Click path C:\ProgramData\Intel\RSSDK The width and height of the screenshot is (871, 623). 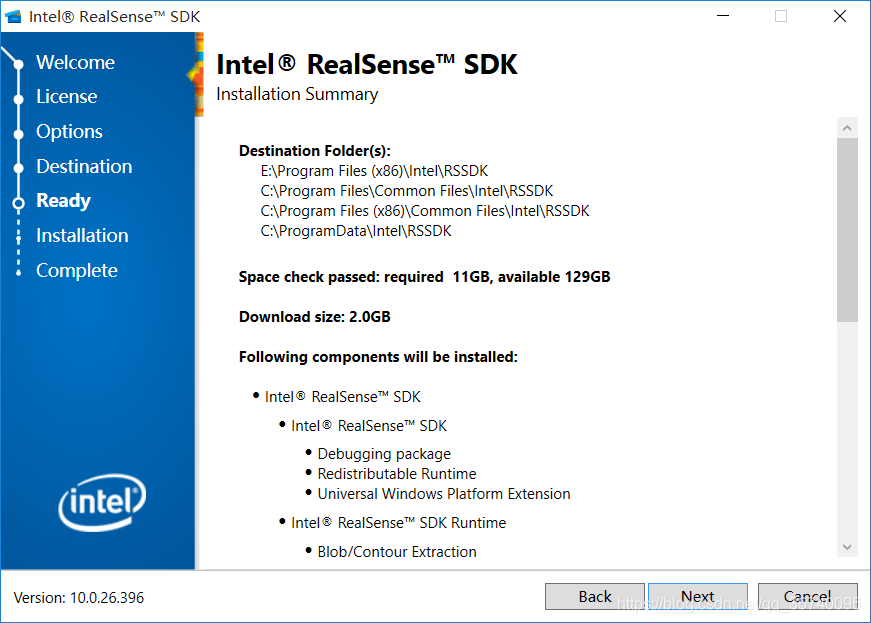(x=356, y=231)
